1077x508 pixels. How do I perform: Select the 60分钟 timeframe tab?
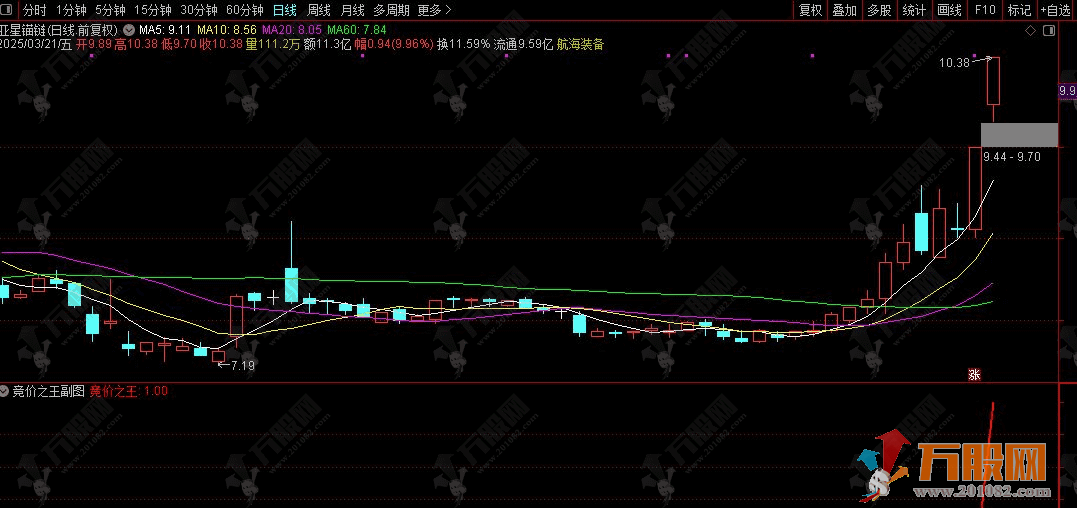[x=245, y=10]
